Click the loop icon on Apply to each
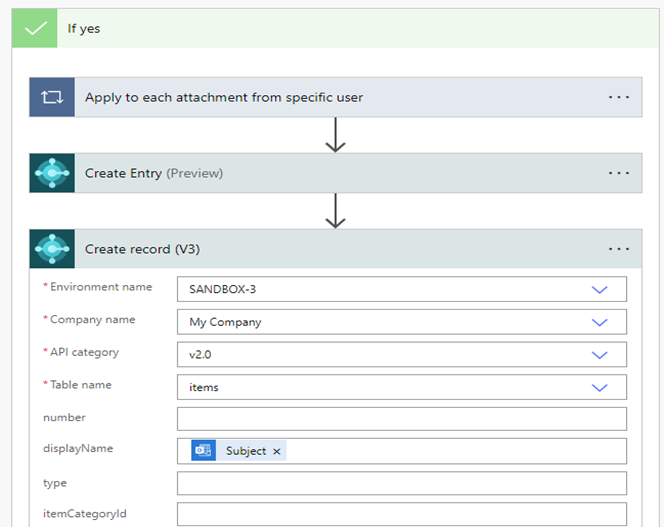Screen dimensions: 664x527 click(x=51, y=97)
